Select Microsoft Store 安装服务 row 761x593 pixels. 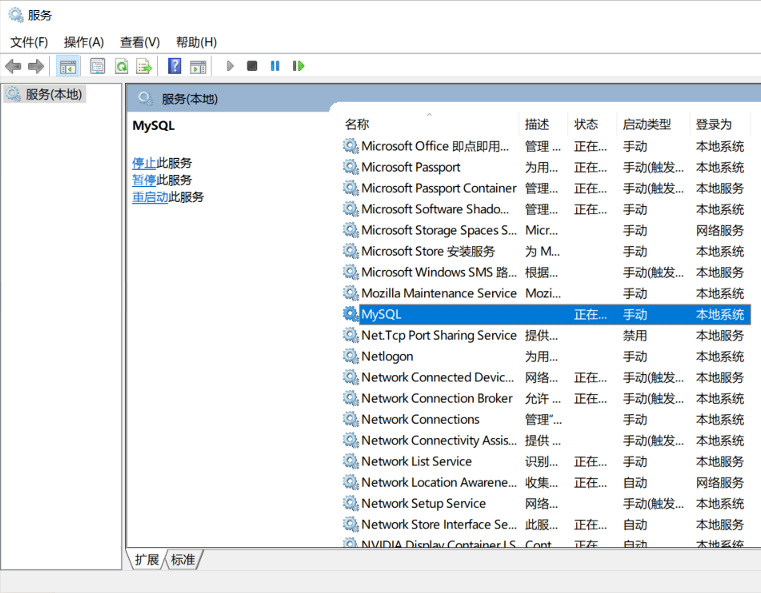tap(546, 251)
